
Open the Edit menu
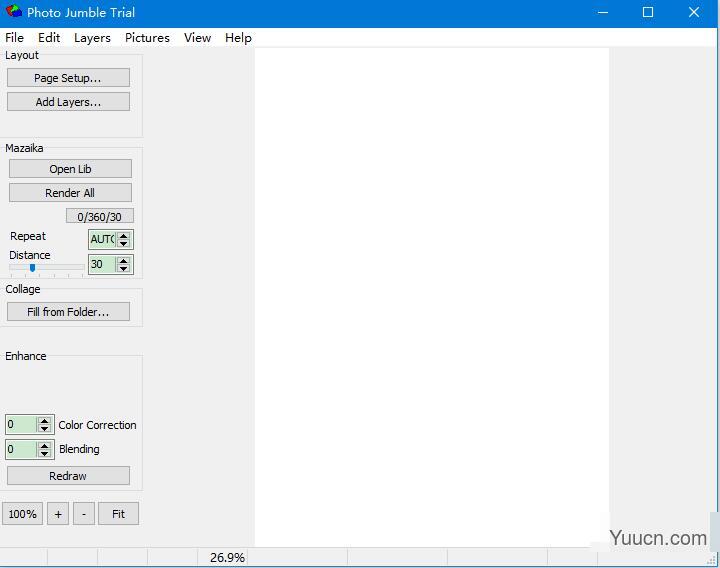point(49,38)
